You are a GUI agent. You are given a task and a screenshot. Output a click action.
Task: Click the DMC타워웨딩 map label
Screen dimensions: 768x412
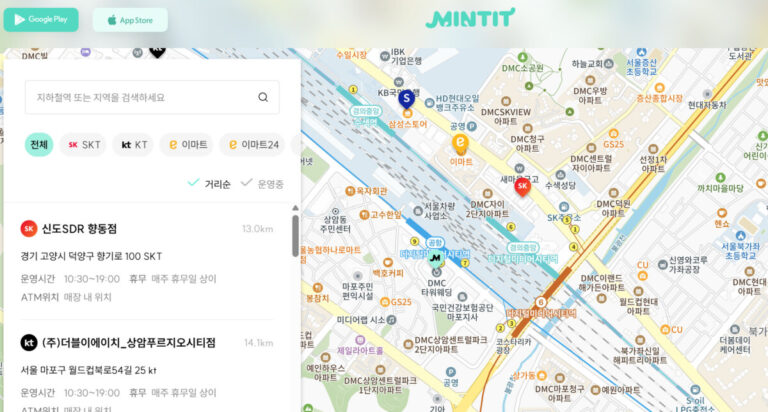click(436, 288)
